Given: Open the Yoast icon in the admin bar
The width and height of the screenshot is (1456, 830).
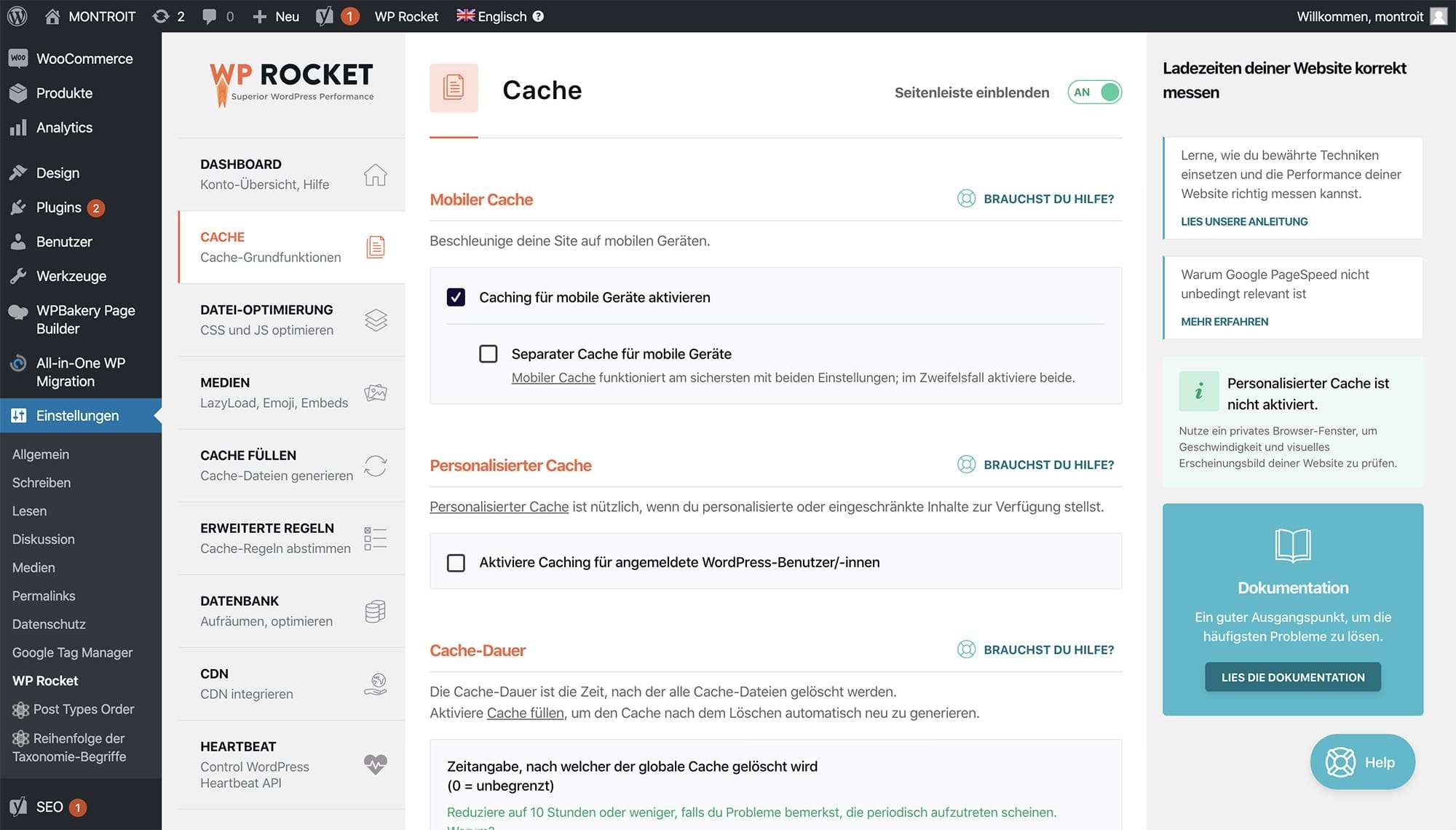Looking at the screenshot, I should coord(325,16).
